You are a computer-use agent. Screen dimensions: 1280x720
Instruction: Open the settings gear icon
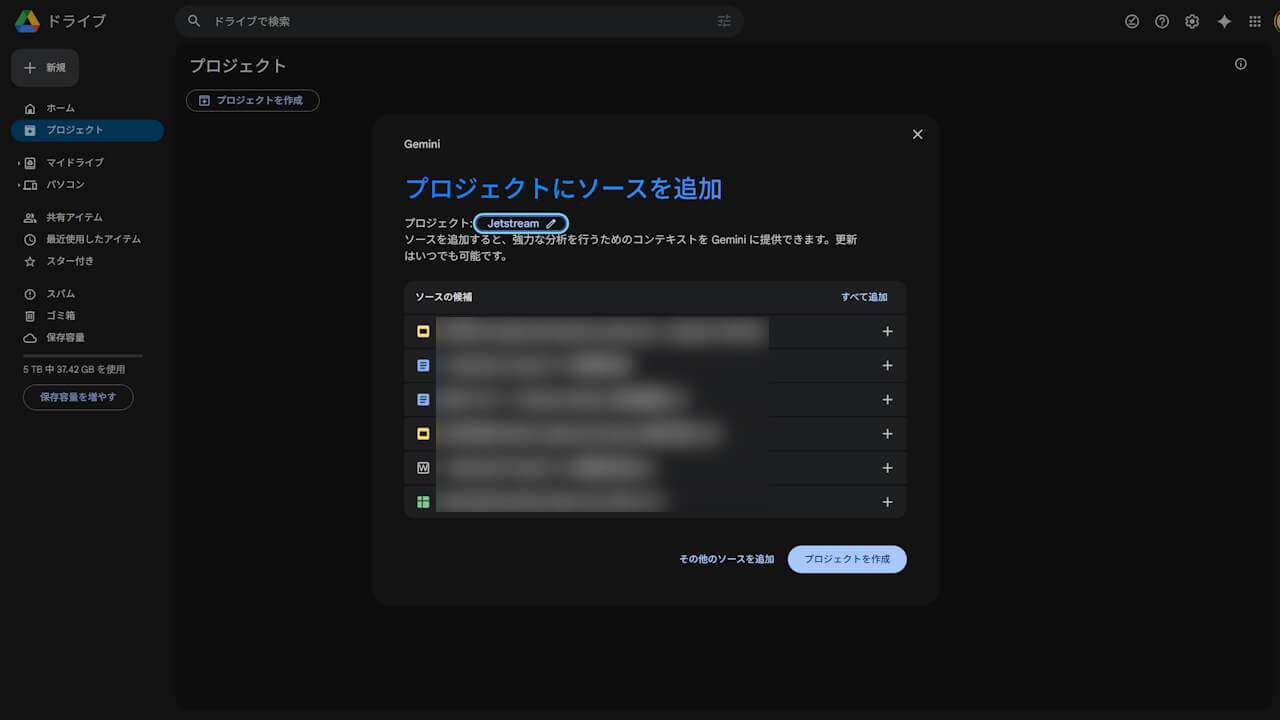click(x=1192, y=21)
